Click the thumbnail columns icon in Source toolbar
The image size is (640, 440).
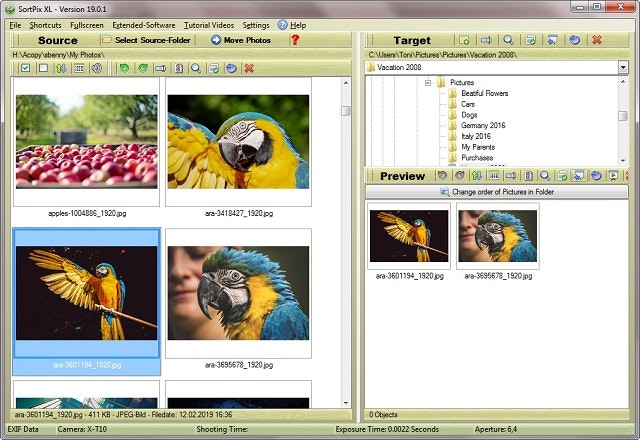[79, 68]
